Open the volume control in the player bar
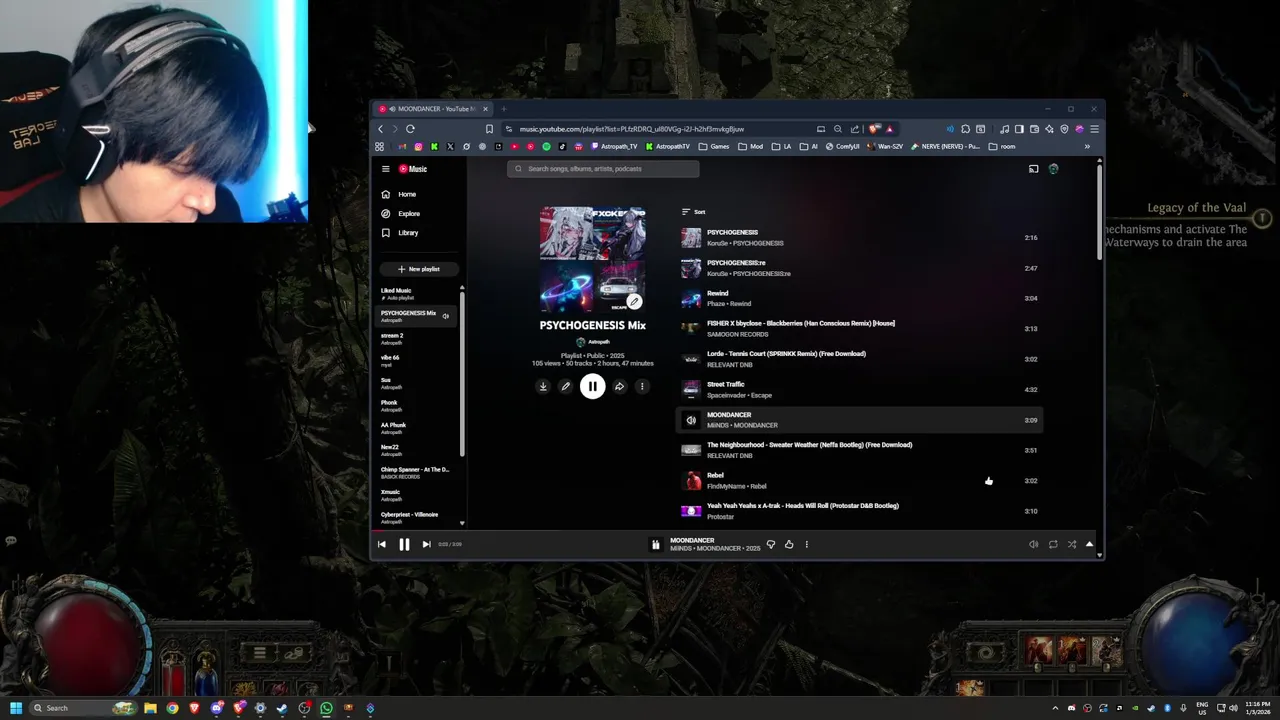The height and width of the screenshot is (720, 1280). [x=1033, y=544]
